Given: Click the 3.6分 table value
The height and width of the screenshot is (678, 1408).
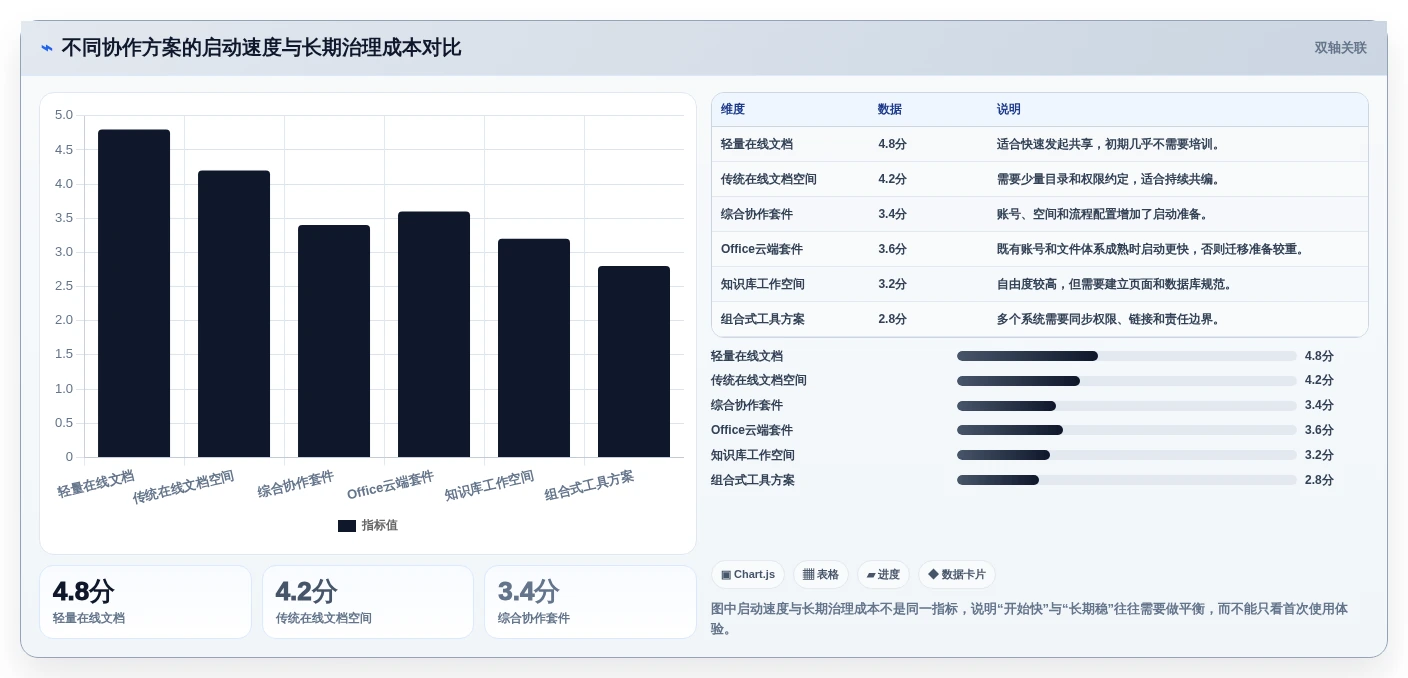Looking at the screenshot, I should pos(893,249).
